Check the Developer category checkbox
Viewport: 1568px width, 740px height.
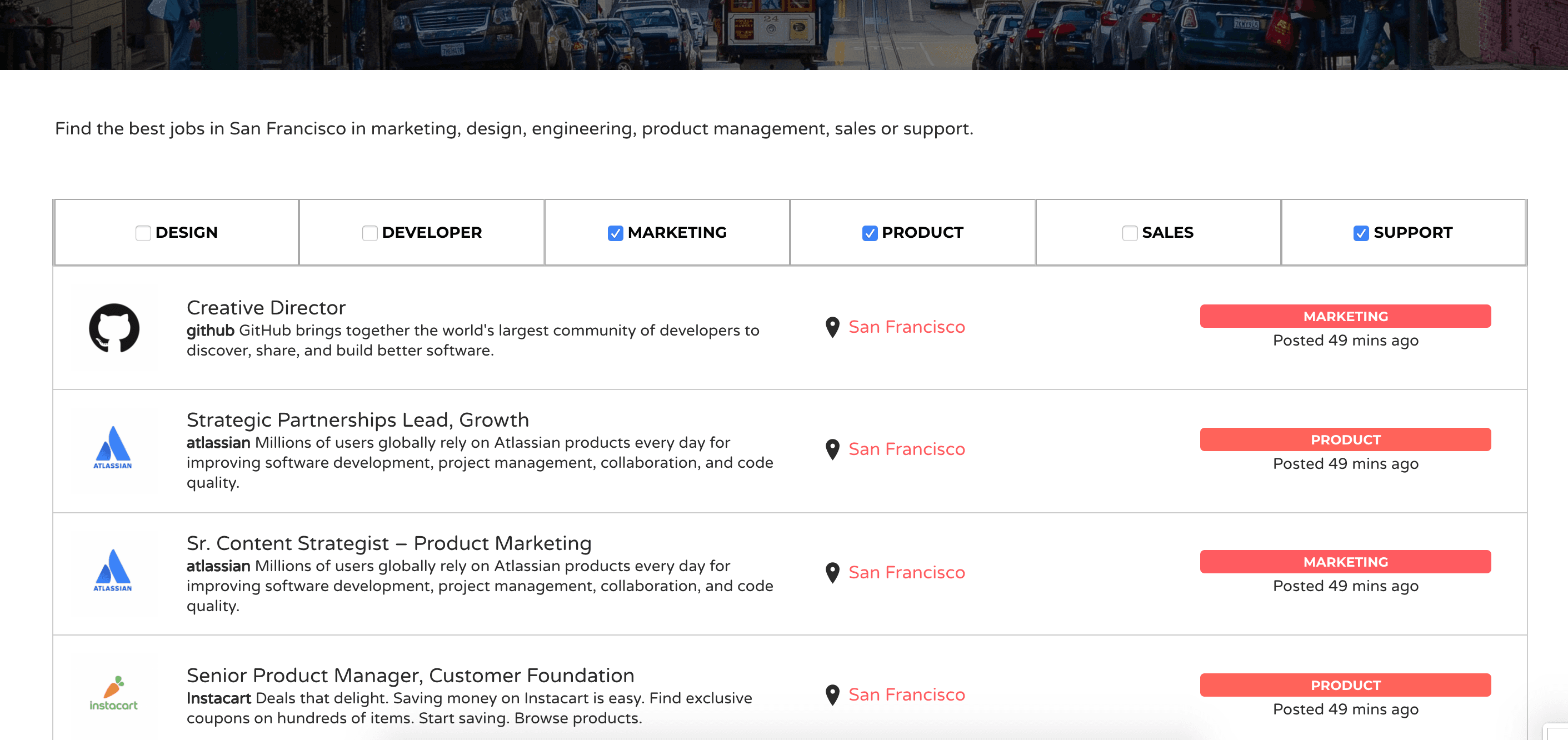[369, 233]
